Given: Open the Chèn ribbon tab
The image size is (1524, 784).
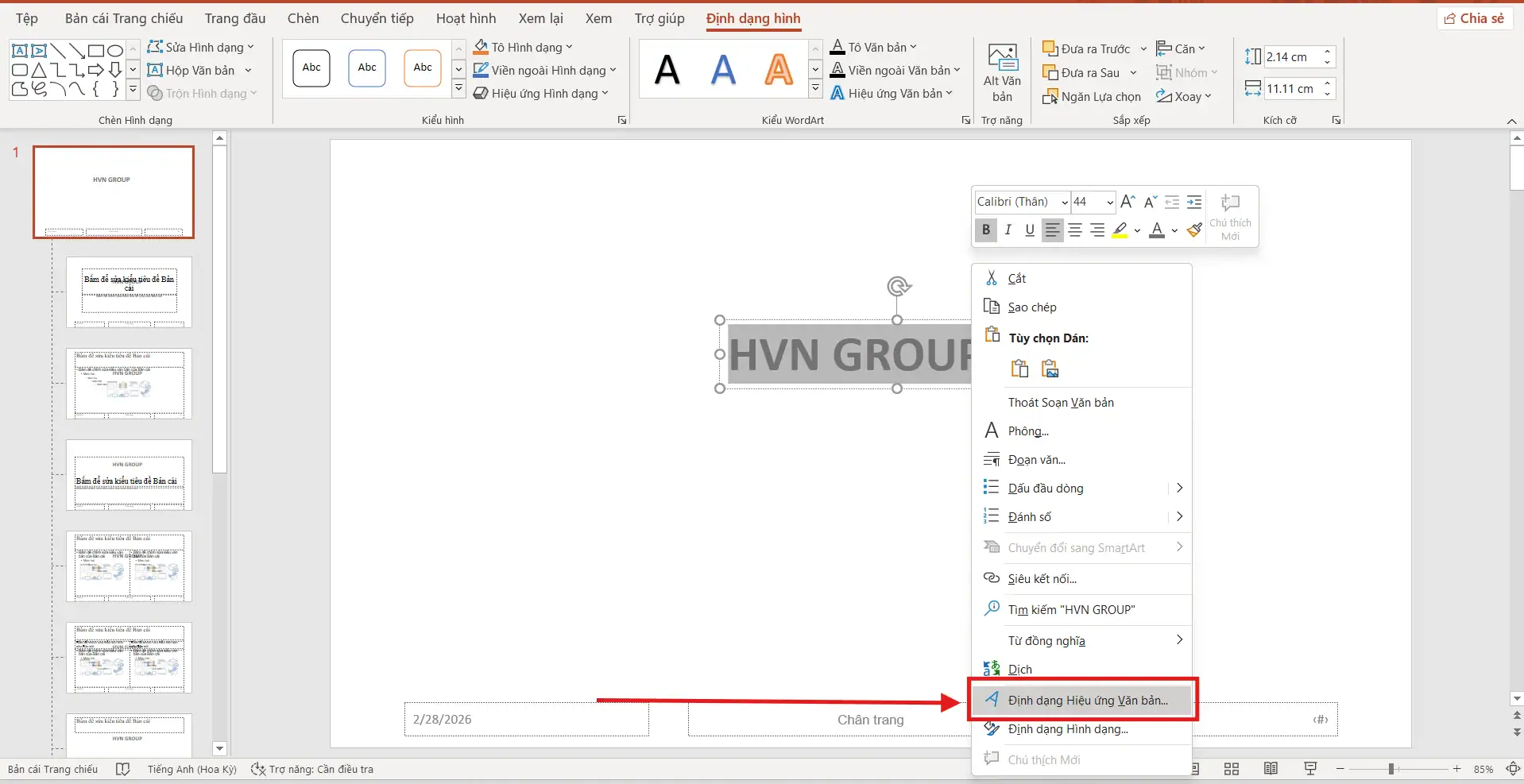Looking at the screenshot, I should tap(303, 18).
